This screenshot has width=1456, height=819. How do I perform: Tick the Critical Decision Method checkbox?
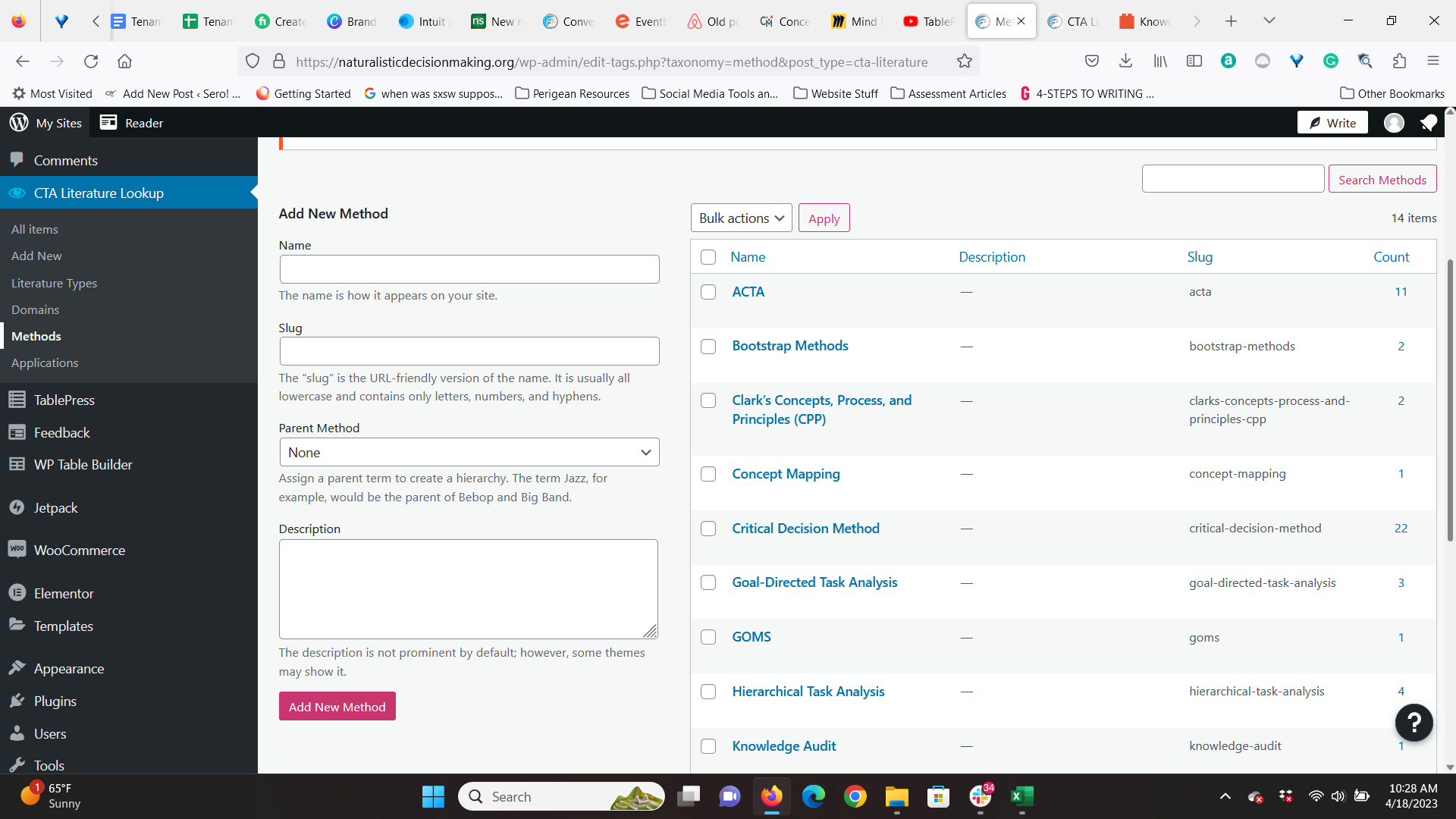[708, 529]
